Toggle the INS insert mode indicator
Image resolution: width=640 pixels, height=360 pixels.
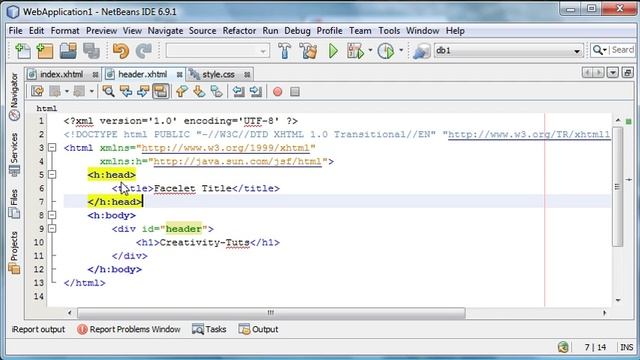627,347
